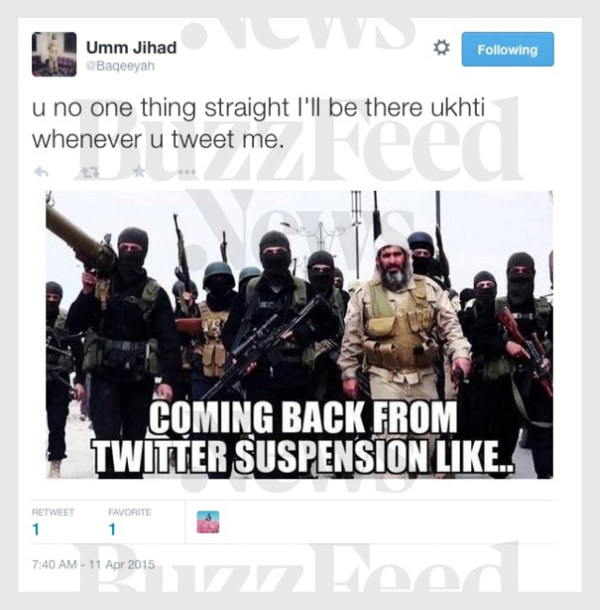Image resolution: width=600 pixels, height=610 pixels.
Task: Open the favoriting user's small avatar
Action: (208, 522)
